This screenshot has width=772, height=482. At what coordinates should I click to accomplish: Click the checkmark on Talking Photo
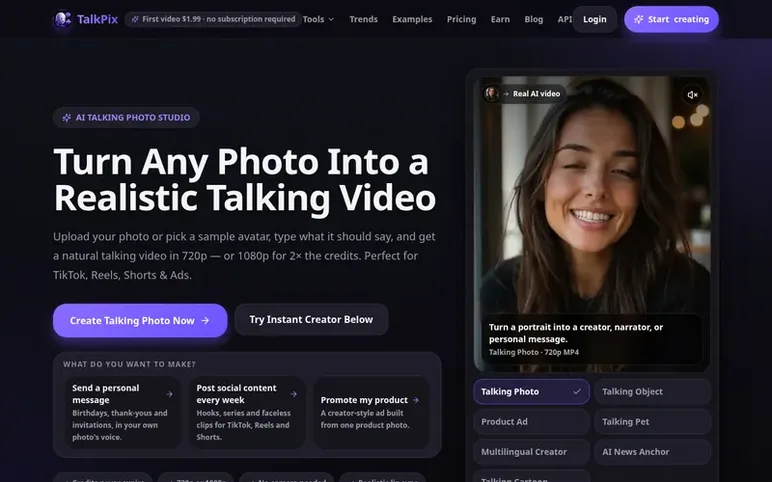[x=577, y=391]
